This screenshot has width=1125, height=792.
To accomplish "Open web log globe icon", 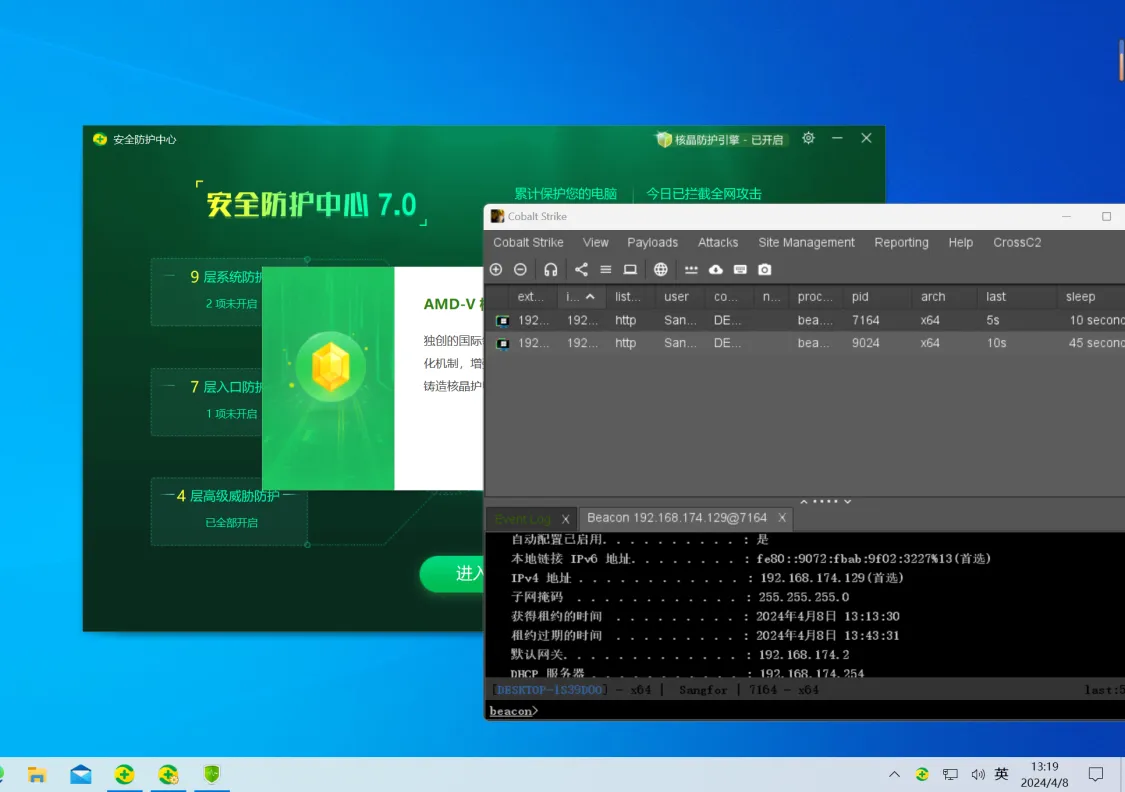I will click(x=661, y=270).
